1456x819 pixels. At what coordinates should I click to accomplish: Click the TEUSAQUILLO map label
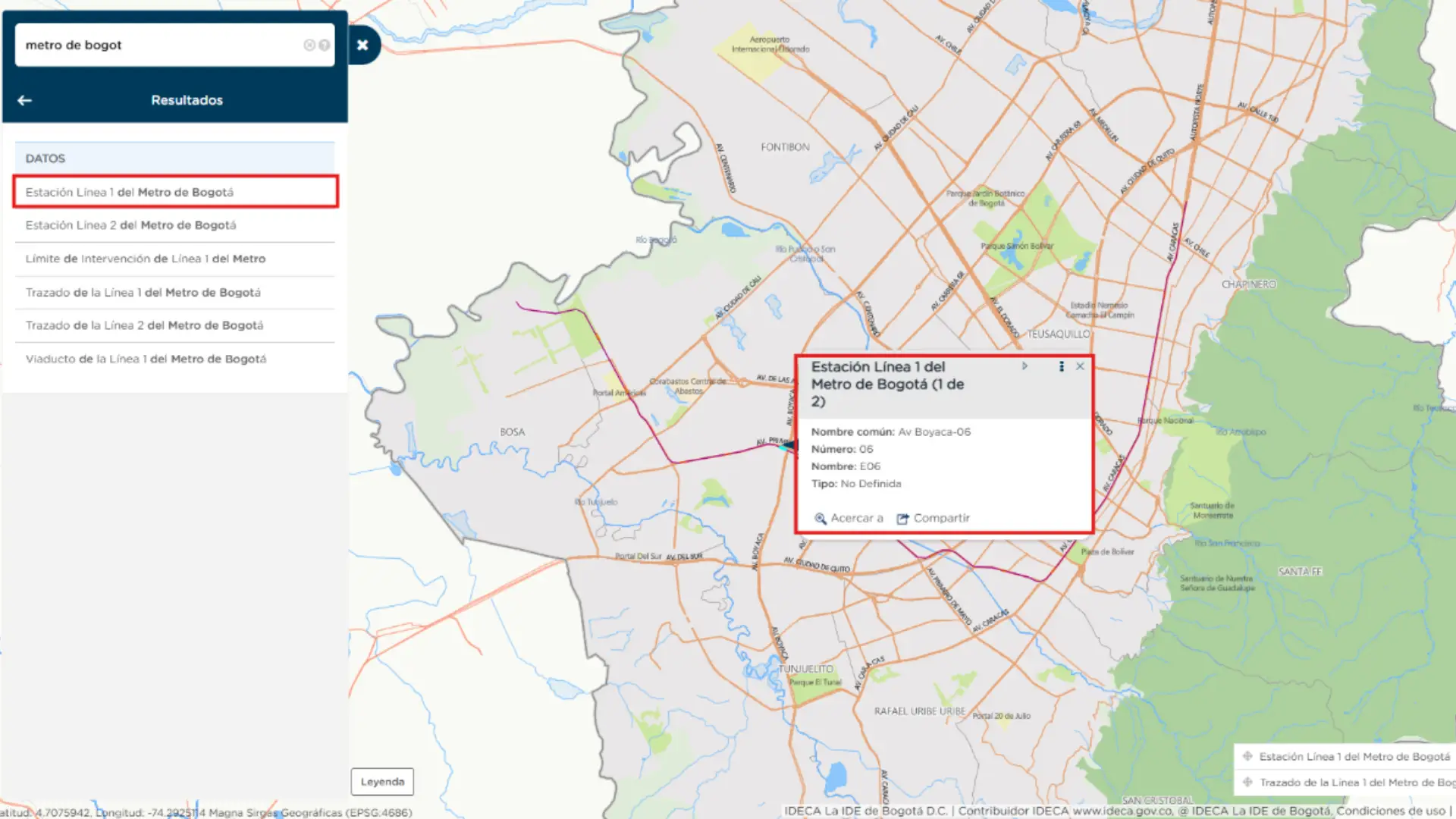(1058, 334)
